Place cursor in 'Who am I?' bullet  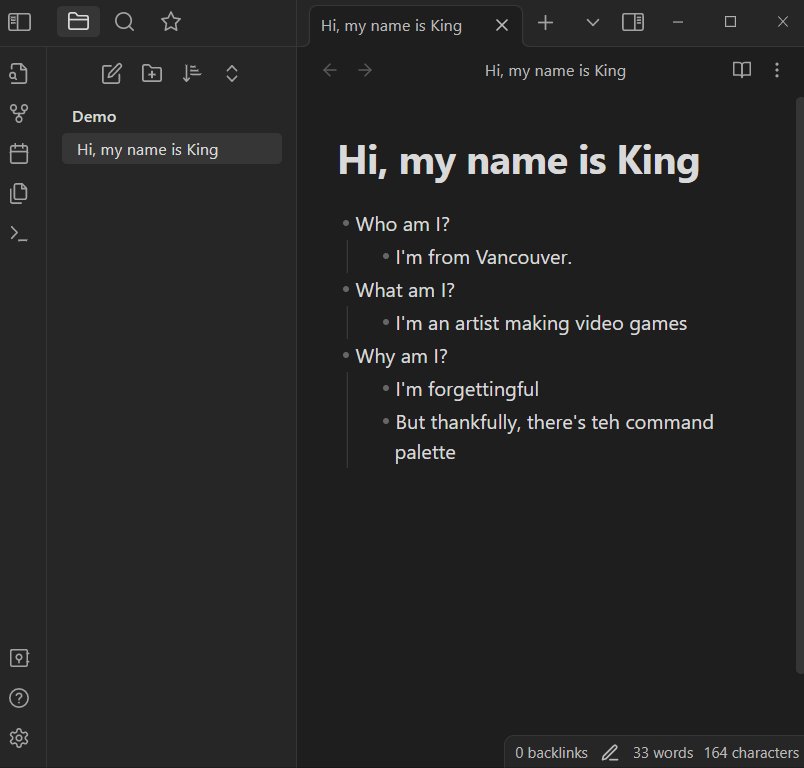tap(403, 224)
